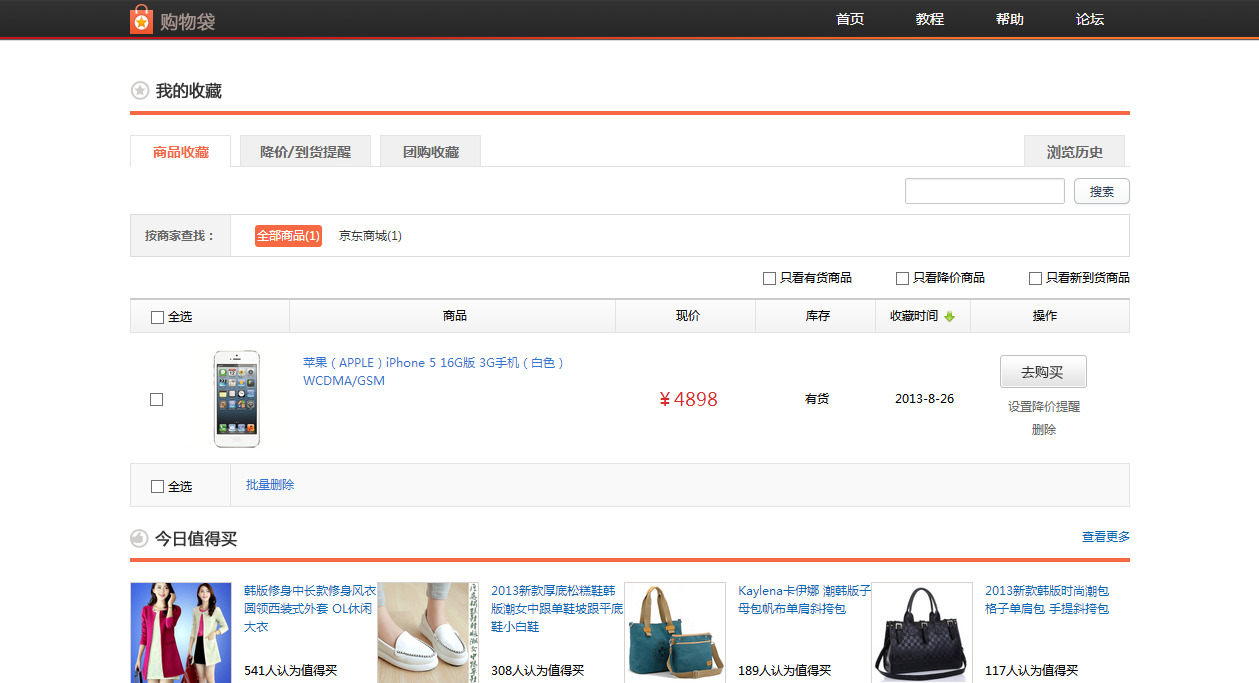Screen dimensions: 1259x683
Task: Click the ¥4898 price
Action: point(688,399)
